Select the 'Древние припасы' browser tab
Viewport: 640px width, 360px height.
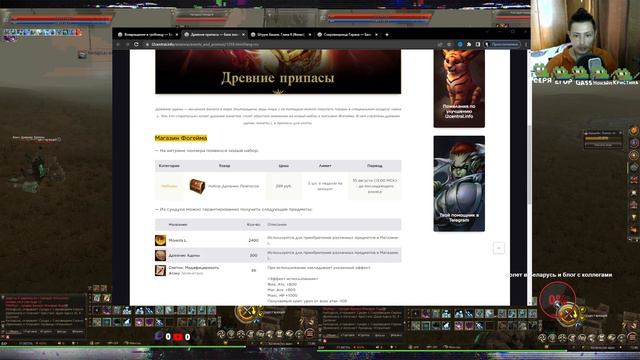coord(214,35)
